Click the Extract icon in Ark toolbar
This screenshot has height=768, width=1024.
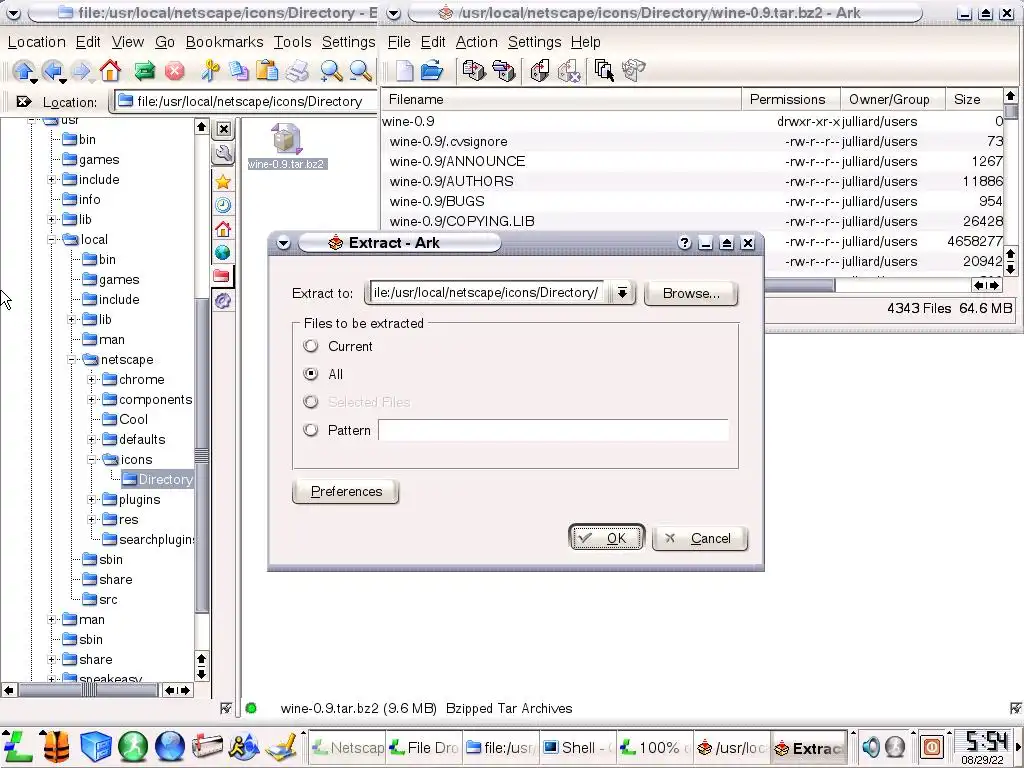pos(540,71)
